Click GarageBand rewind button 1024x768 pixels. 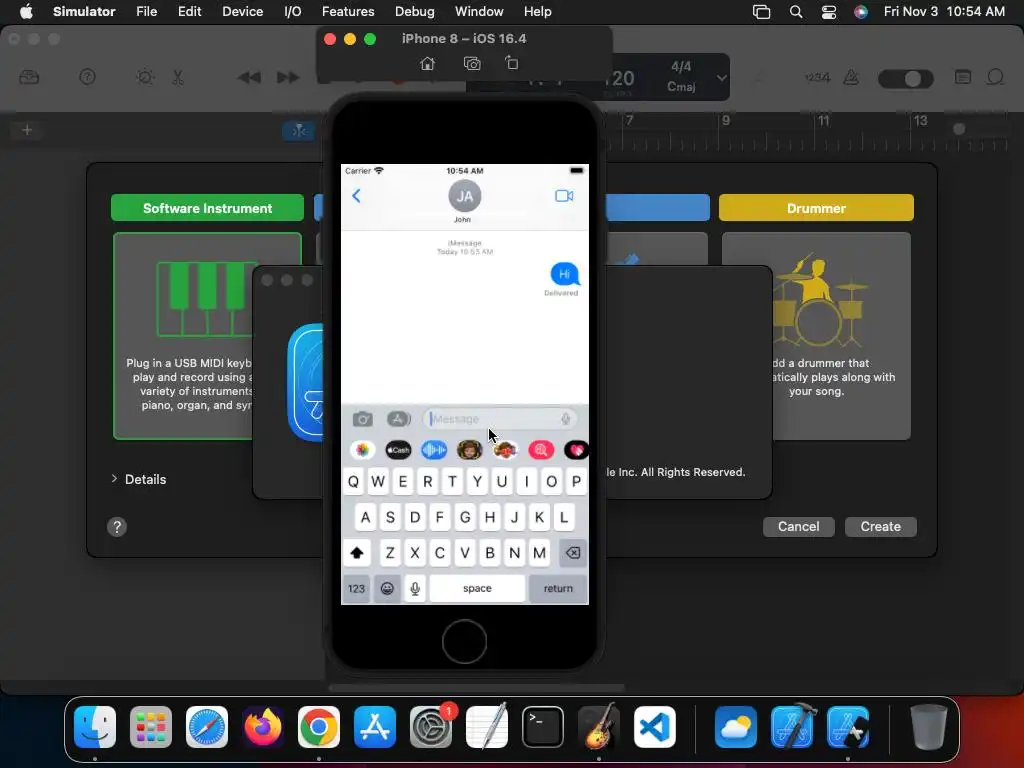click(x=249, y=78)
